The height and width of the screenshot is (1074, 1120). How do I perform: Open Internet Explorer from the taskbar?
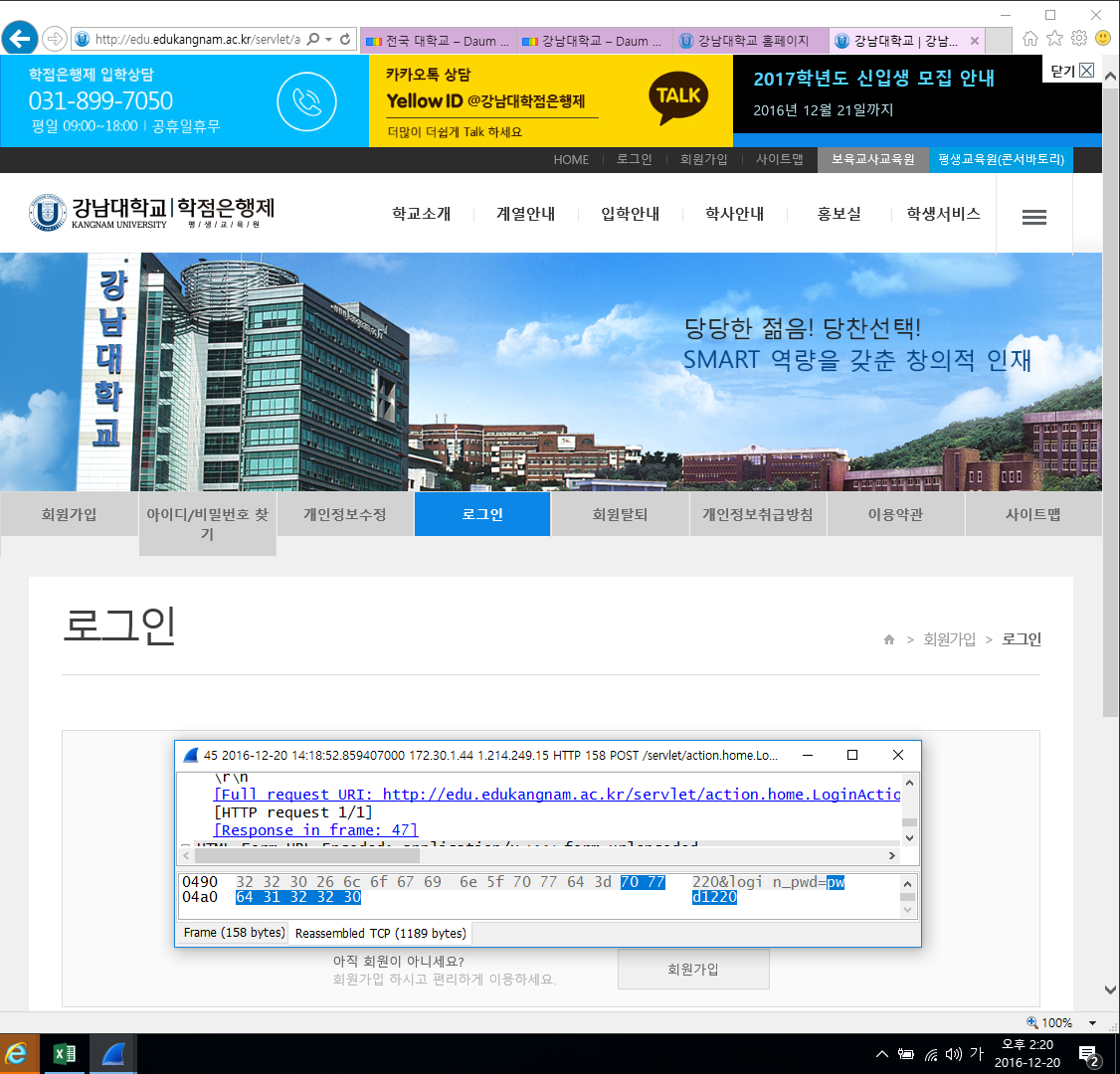[17, 1054]
